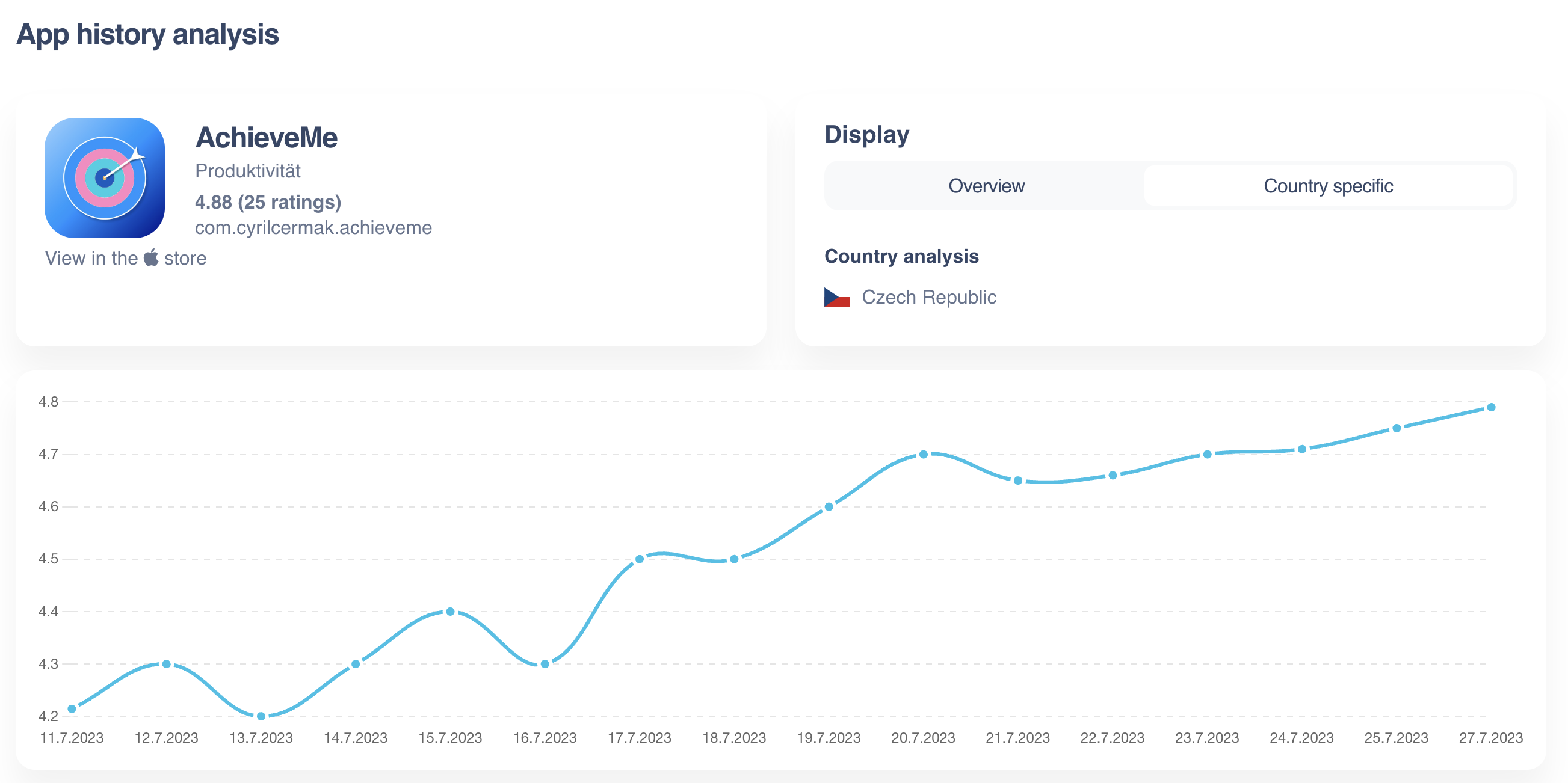Click the 4.5 y-axis label
Screen dimensions: 1568x783
click(48, 559)
